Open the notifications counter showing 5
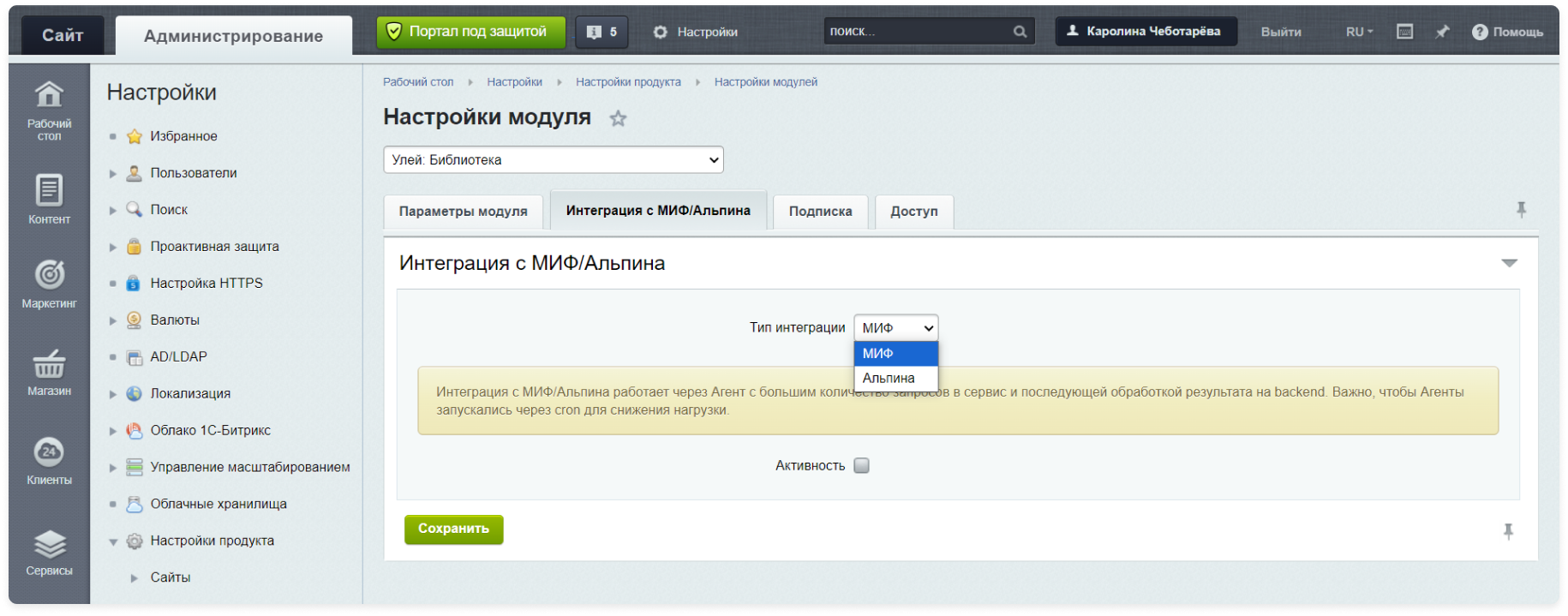 point(601,32)
